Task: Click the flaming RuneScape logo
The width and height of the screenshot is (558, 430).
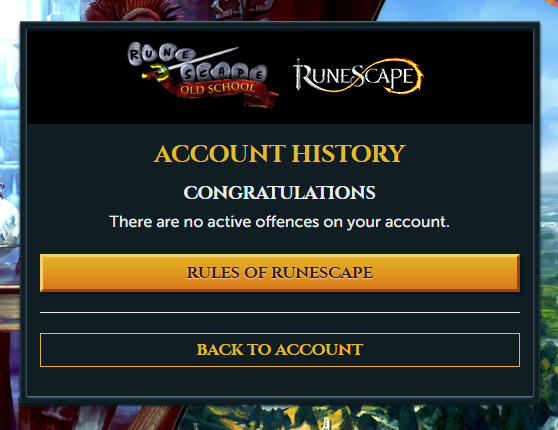Action: coord(358,76)
